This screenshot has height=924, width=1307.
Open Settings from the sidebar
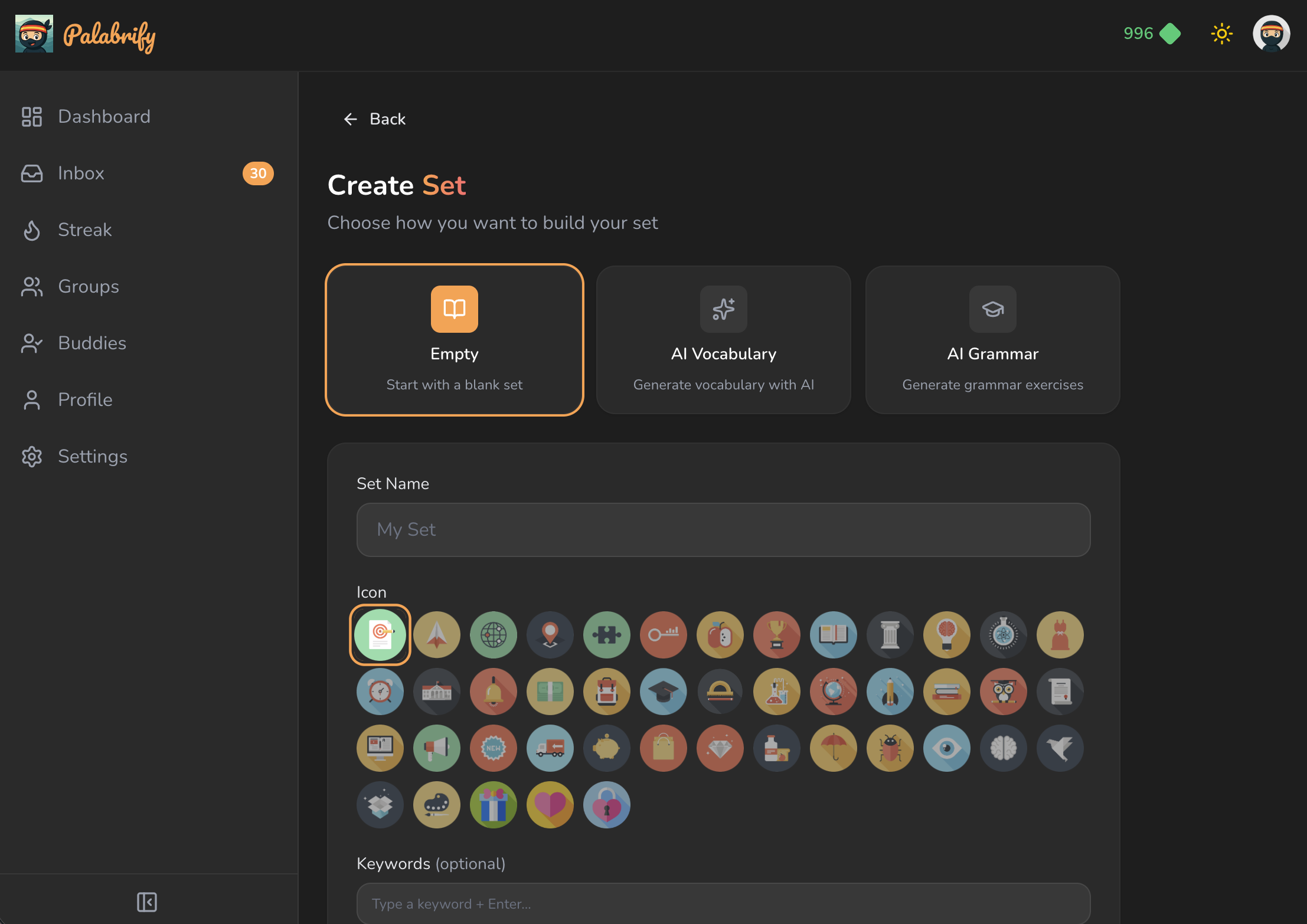[149, 456]
